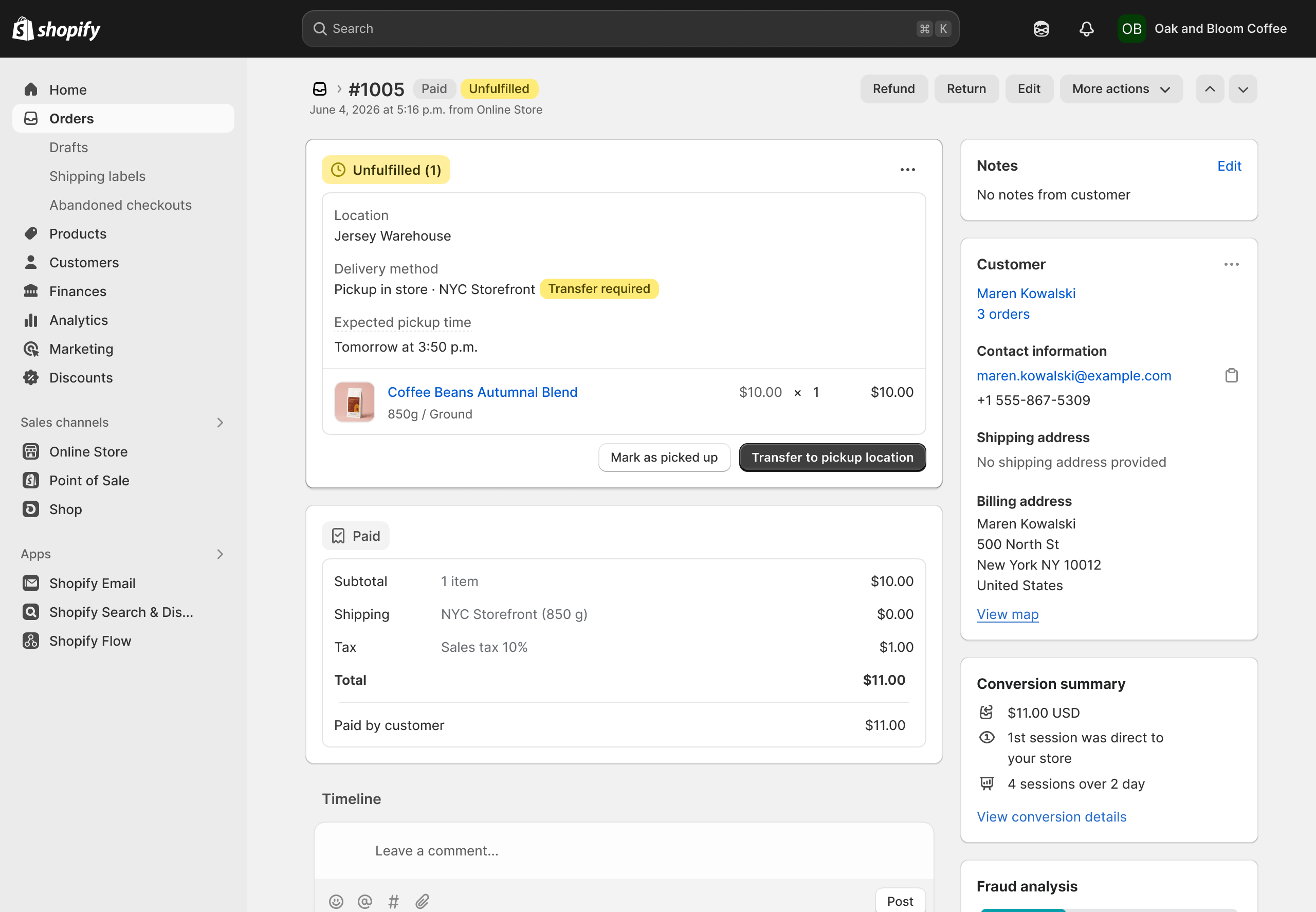Click the Online Store channel icon
The width and height of the screenshot is (1316, 912).
(x=31, y=451)
